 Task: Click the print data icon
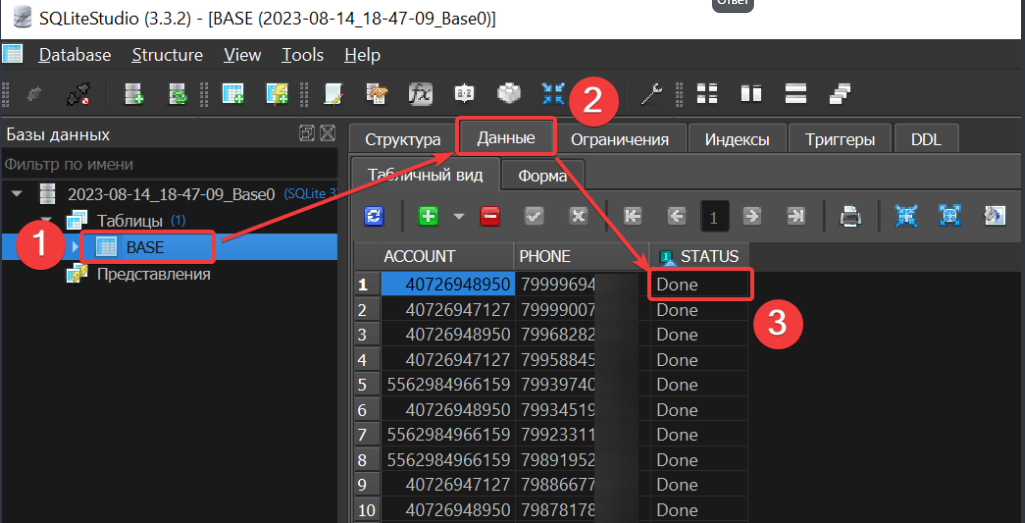click(x=850, y=215)
